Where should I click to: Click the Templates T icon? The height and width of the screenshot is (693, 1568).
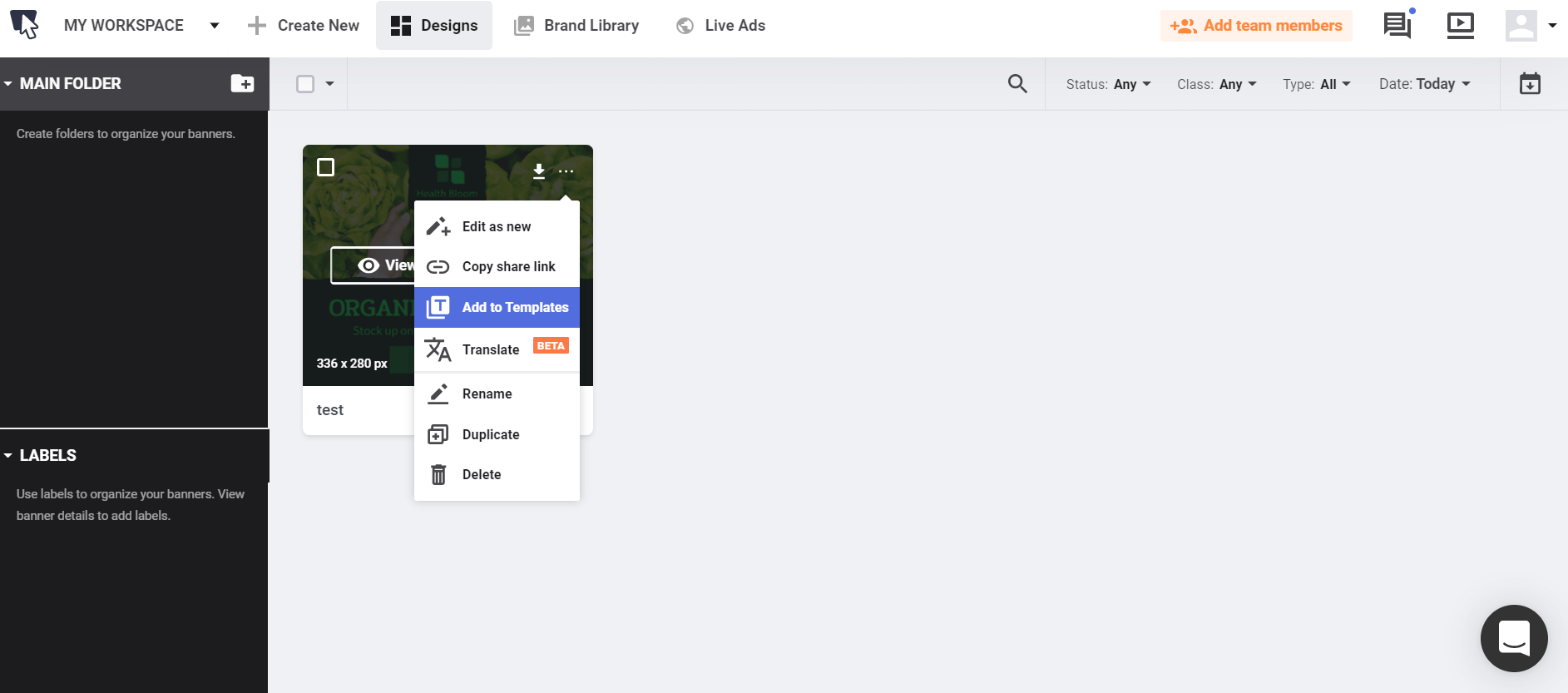438,307
